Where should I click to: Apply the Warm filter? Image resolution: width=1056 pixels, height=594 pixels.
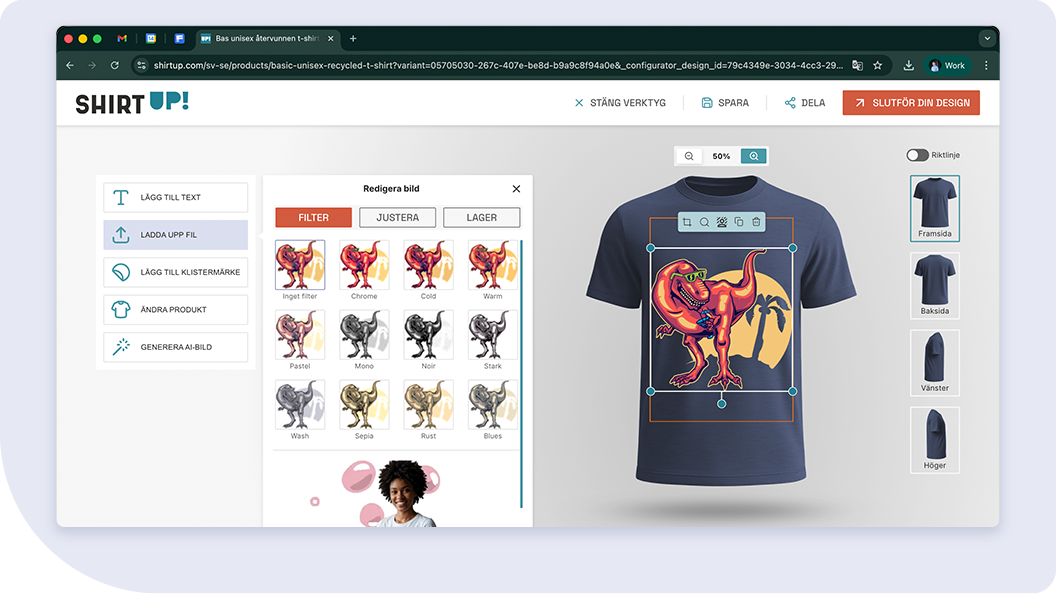click(493, 265)
